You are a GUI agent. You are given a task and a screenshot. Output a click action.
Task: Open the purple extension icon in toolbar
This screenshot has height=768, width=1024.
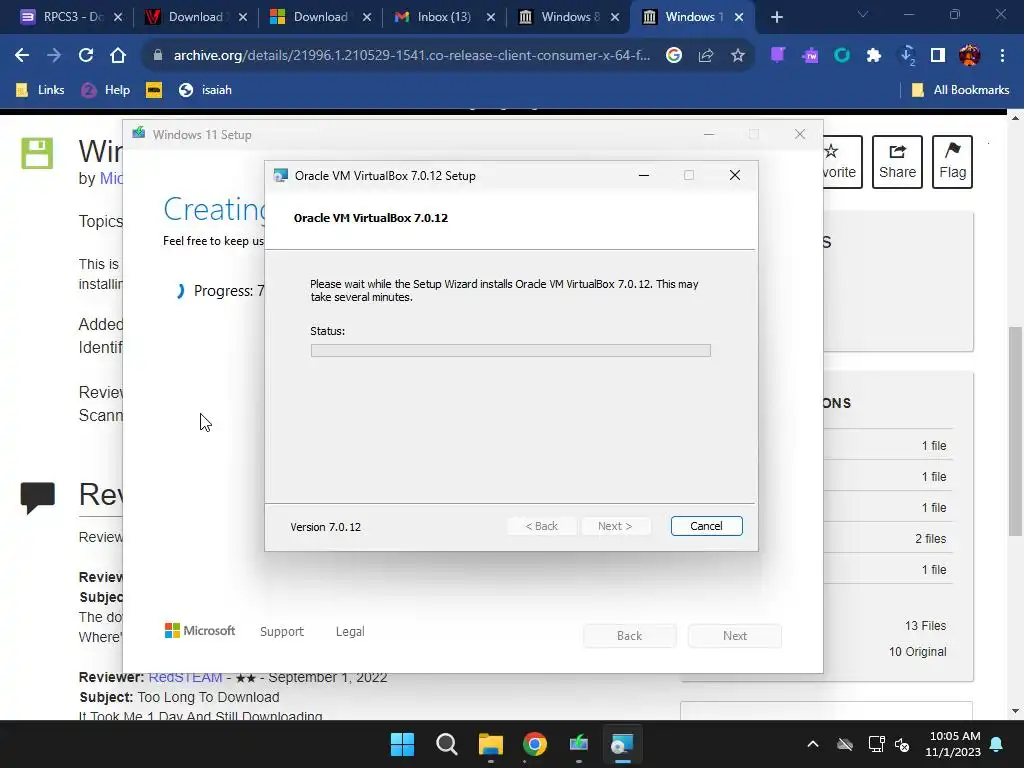pos(777,56)
